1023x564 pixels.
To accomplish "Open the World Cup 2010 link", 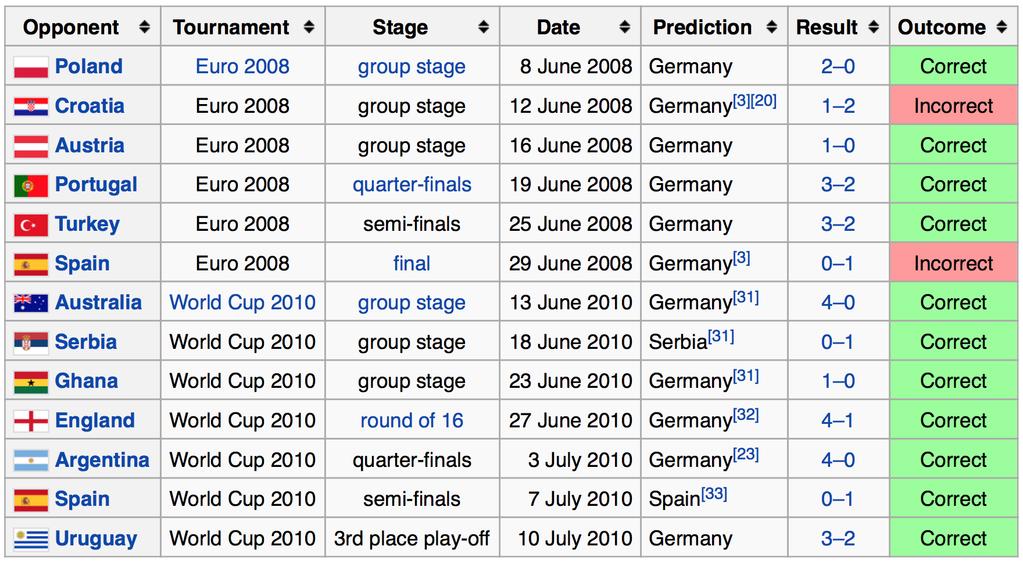I will click(242, 302).
